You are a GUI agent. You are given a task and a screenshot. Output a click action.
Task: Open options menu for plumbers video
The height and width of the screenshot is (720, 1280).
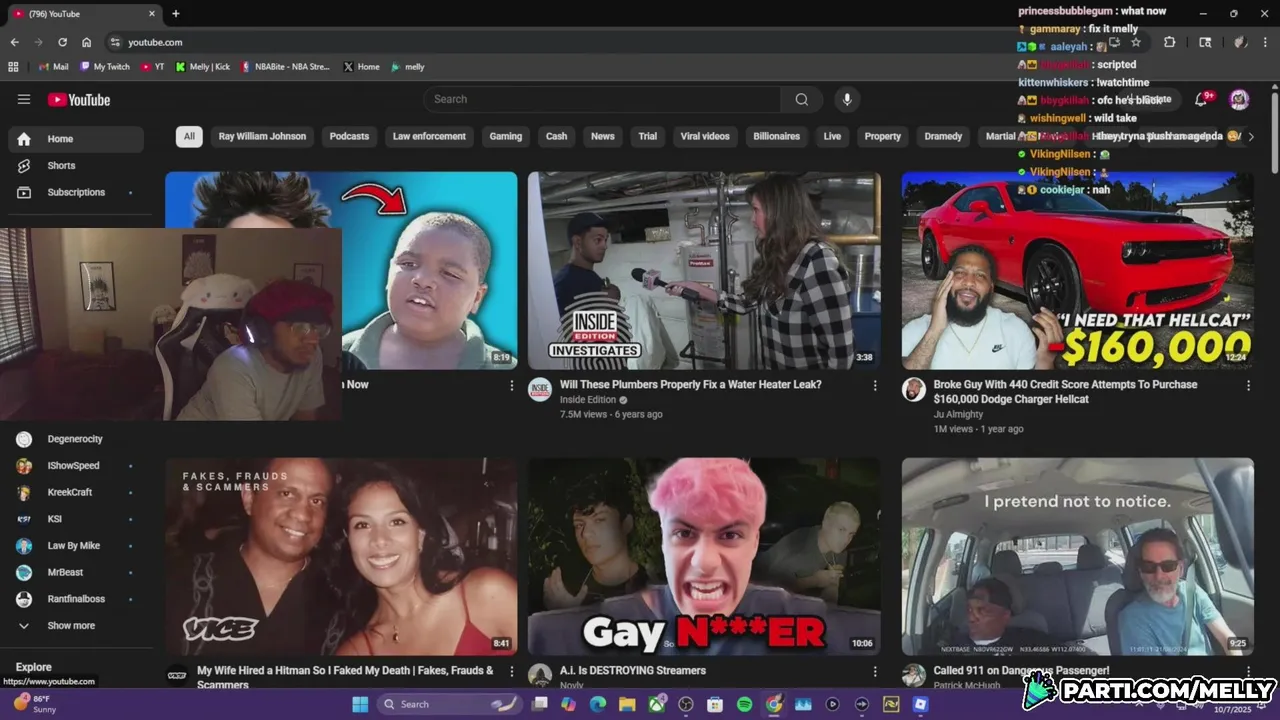pyautogui.click(x=875, y=385)
